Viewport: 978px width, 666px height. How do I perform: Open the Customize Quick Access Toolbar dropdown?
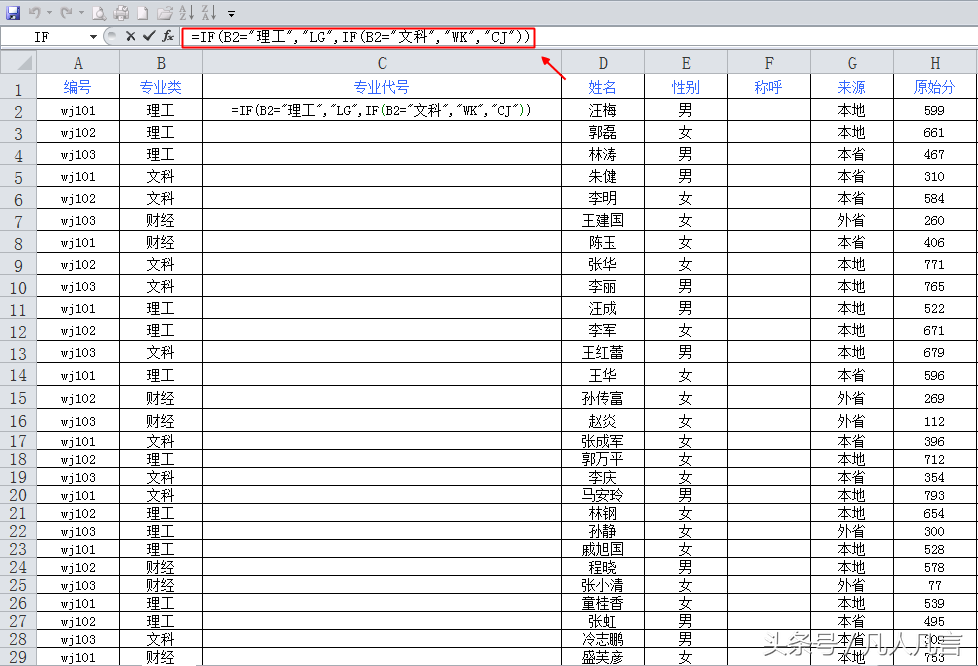pos(231,13)
